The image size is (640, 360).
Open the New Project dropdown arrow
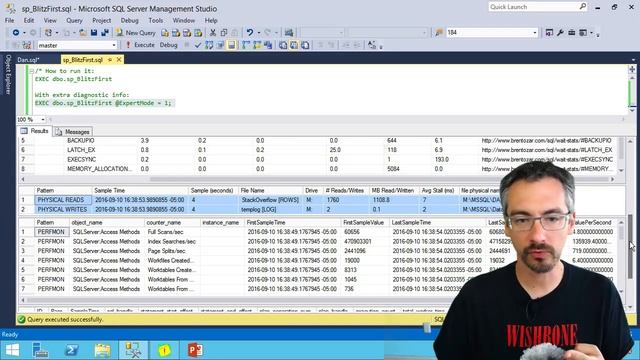point(57,33)
